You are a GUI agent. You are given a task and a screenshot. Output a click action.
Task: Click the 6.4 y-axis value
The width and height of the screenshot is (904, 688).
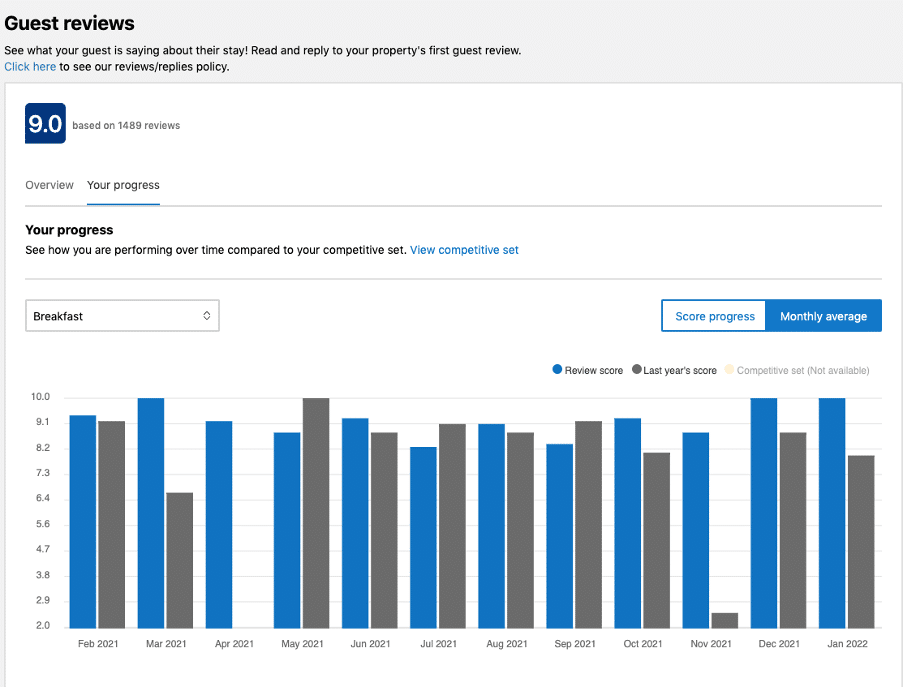43,498
